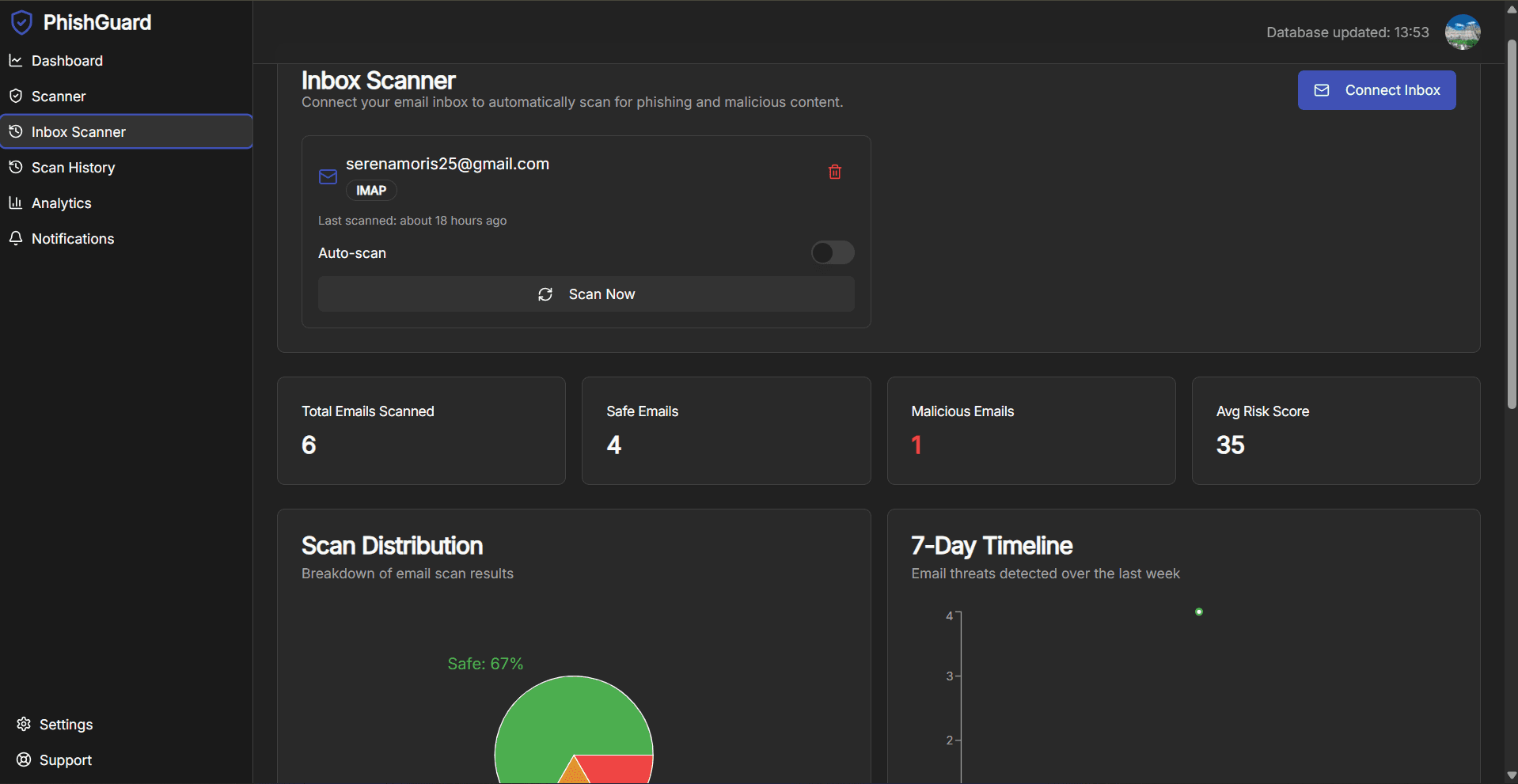Open the user profile avatar

click(x=1463, y=32)
